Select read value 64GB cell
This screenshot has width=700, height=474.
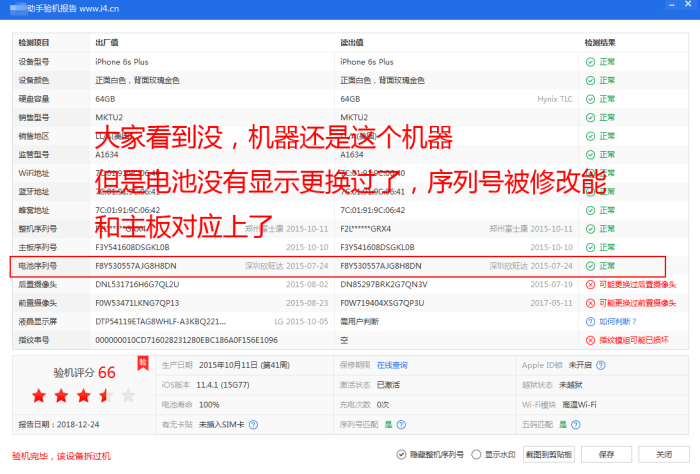click(x=350, y=99)
